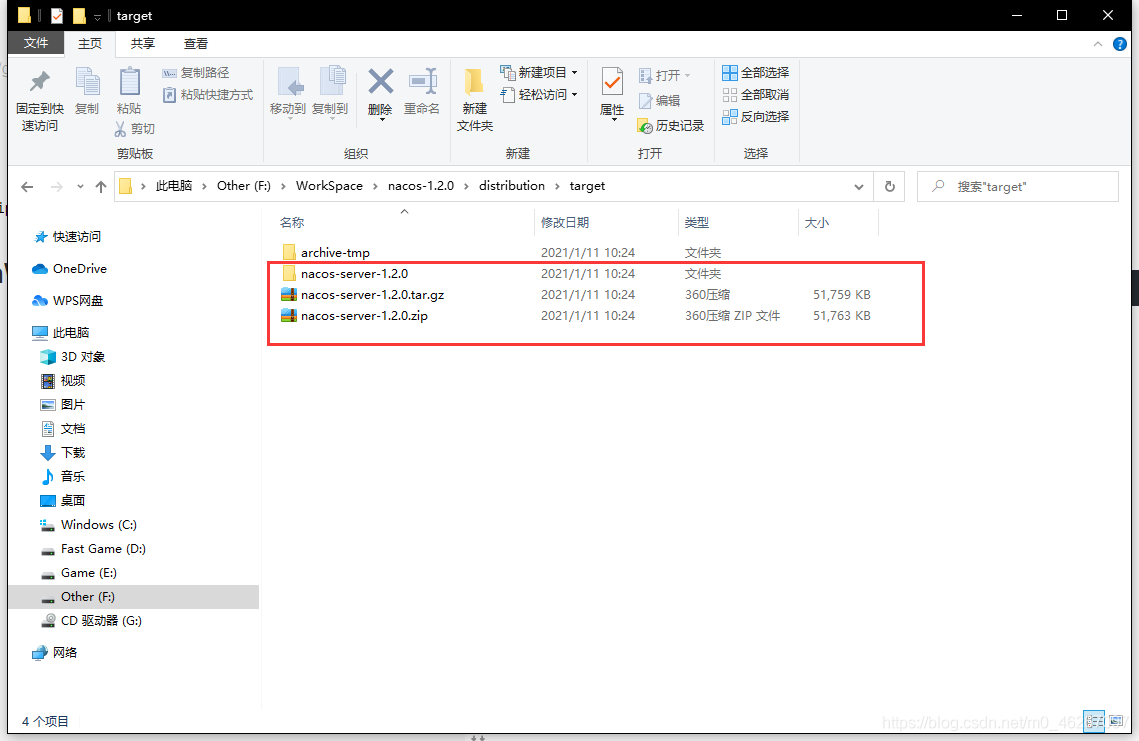Open the recent locations dropdown arrow
This screenshot has height=741, width=1139.
80,187
